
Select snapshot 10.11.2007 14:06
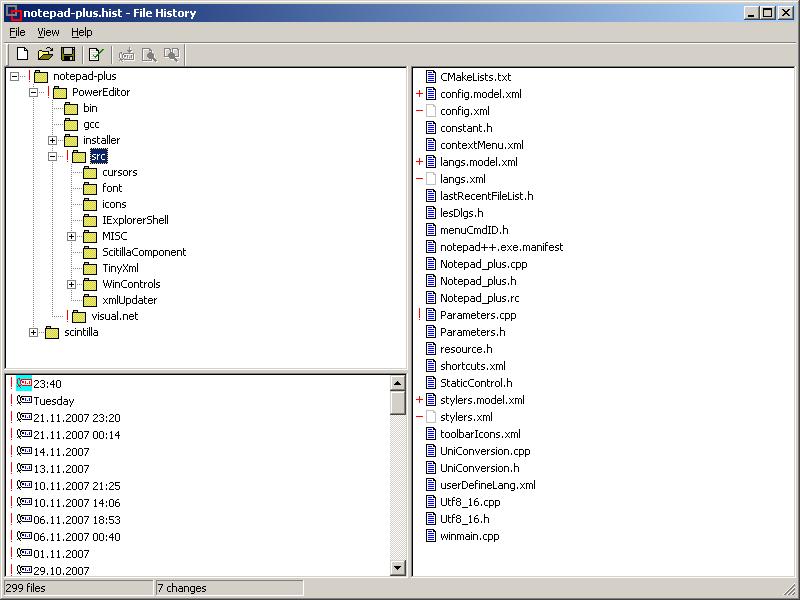click(77, 503)
